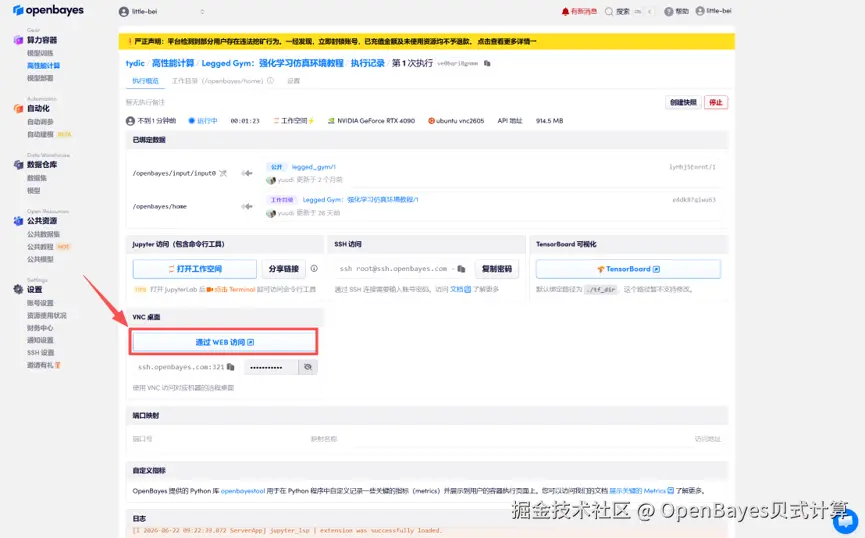Open 通知设置 in the sidebar
This screenshot has width=865, height=538.
click(40, 340)
